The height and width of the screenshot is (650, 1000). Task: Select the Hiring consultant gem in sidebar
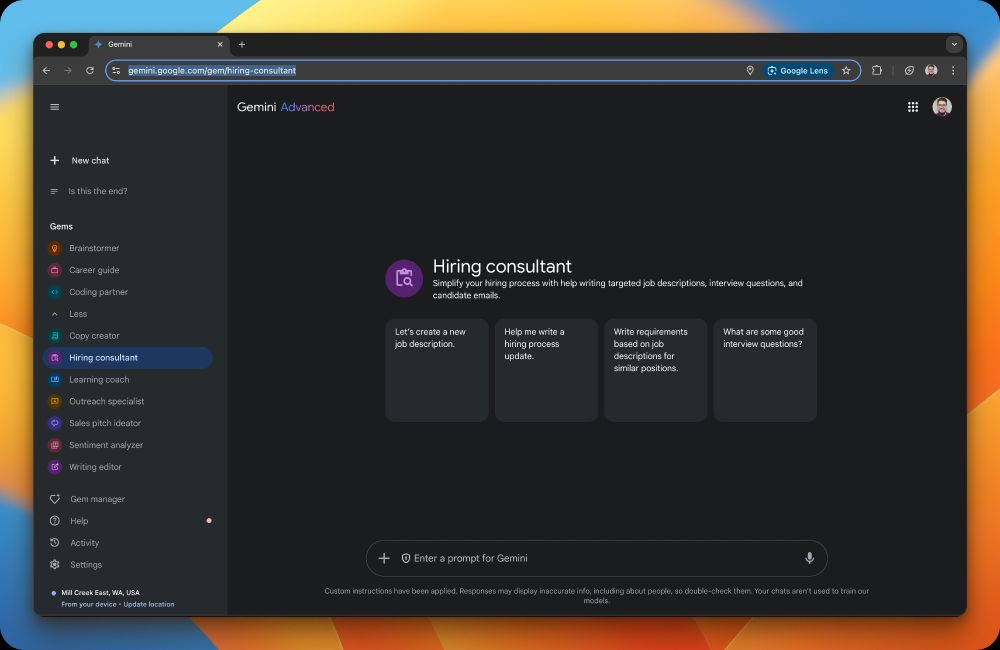point(128,358)
